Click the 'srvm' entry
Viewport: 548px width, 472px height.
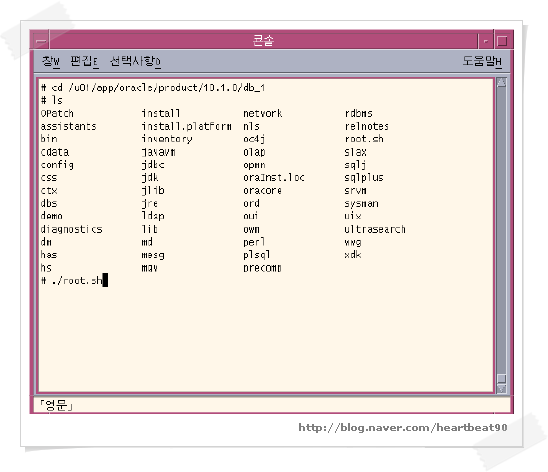click(355, 191)
